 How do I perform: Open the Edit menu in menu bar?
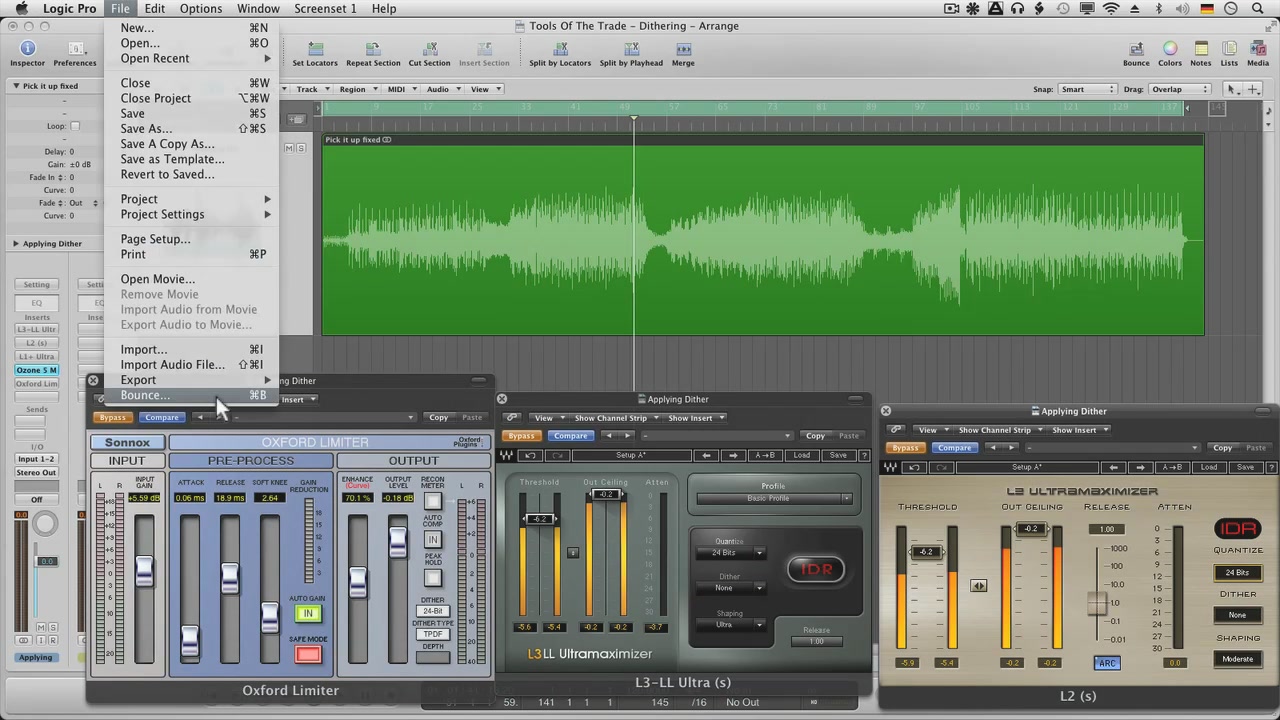click(x=154, y=8)
